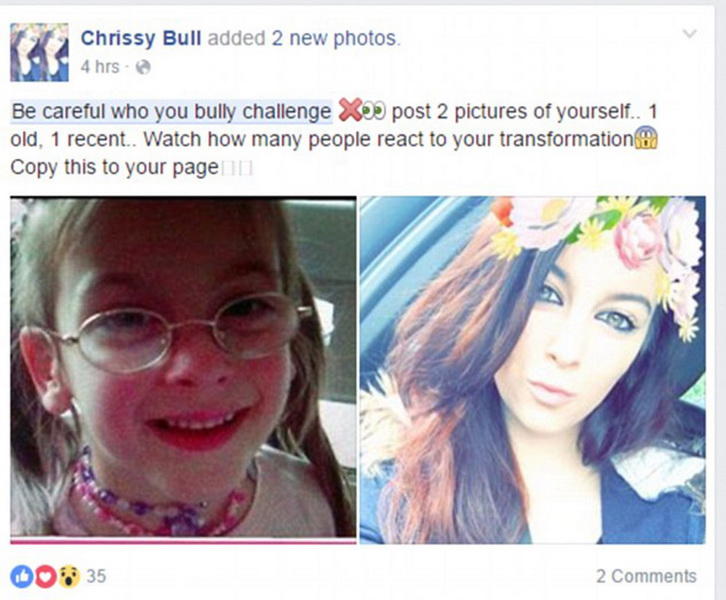
Task: Open the recent flower-crown selfie photo
Action: [x=533, y=370]
